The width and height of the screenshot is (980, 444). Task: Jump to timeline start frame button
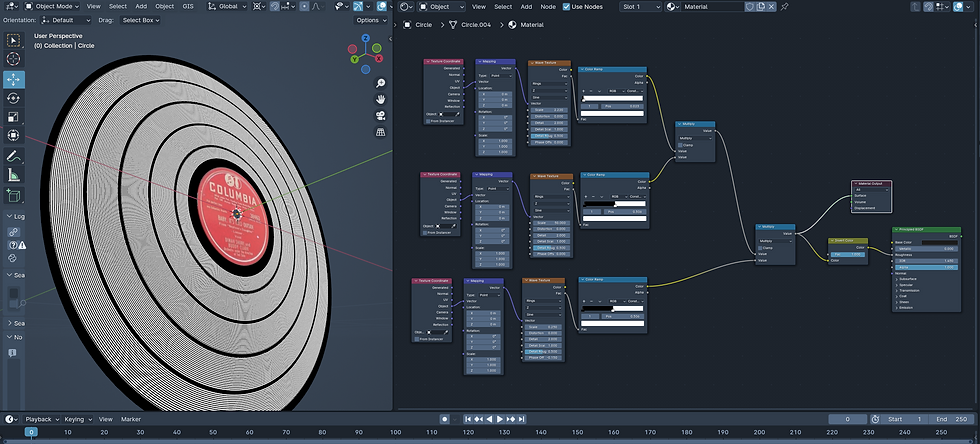point(467,419)
